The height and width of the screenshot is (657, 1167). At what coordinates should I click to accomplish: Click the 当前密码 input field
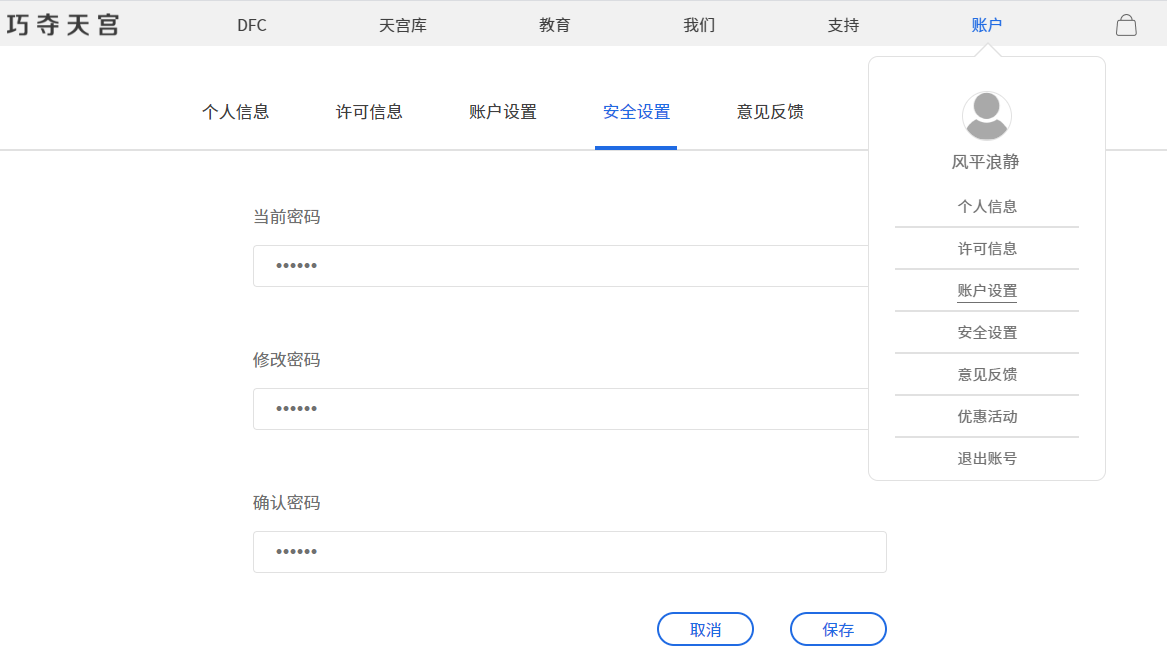click(560, 266)
